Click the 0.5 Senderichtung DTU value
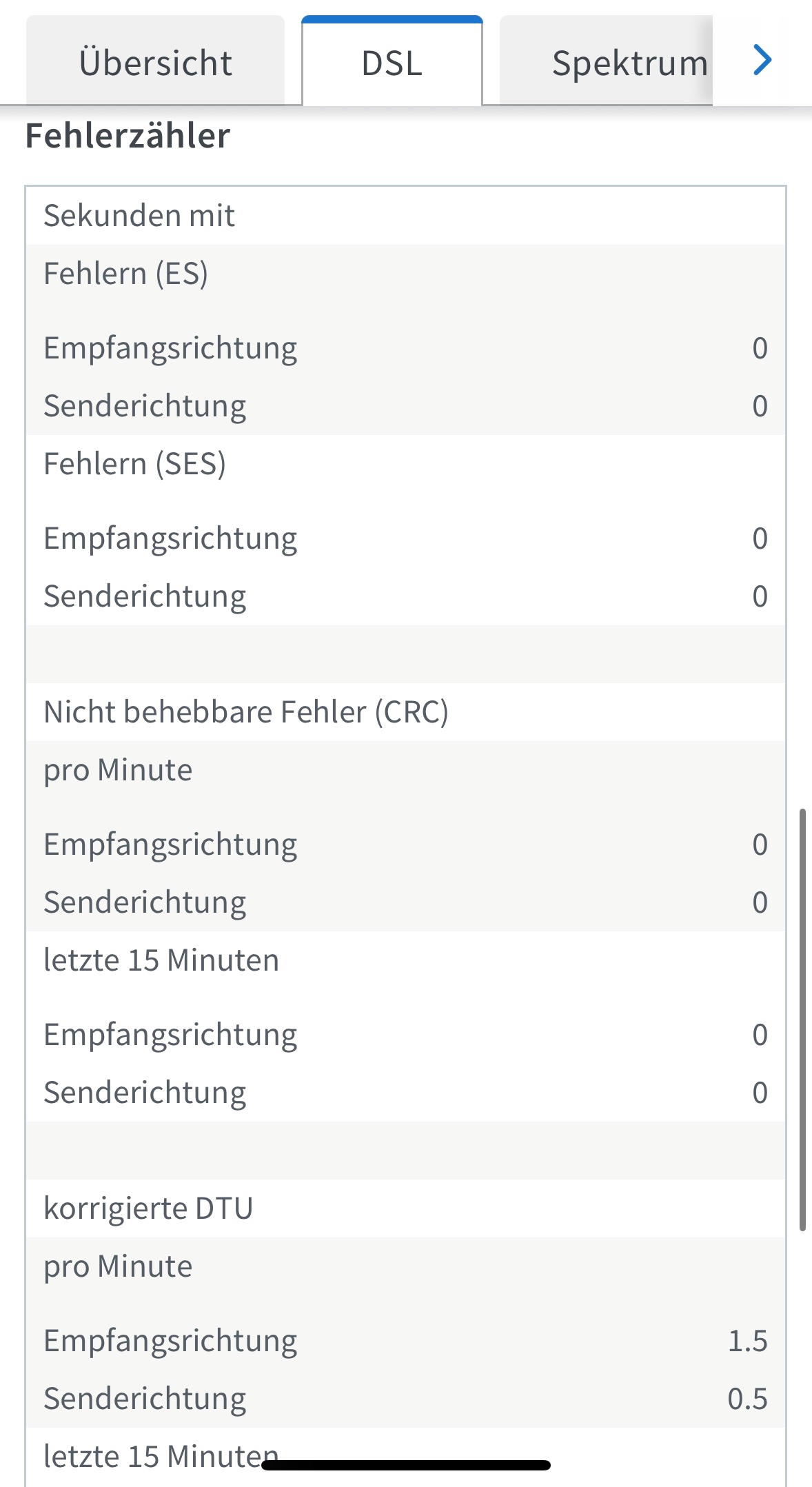Viewport: 812px width, 1487px height. (748, 1399)
